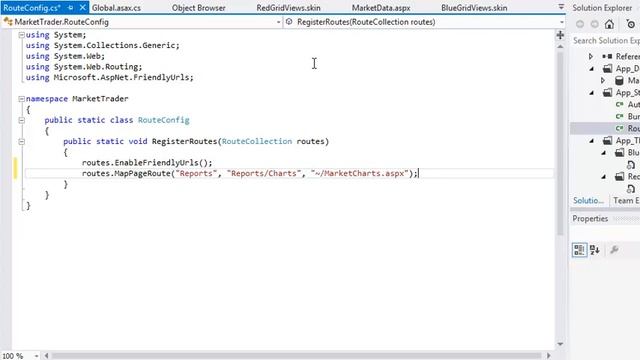Collapse the namespace MarketTrader region
640x360 pixels.
click(22, 99)
